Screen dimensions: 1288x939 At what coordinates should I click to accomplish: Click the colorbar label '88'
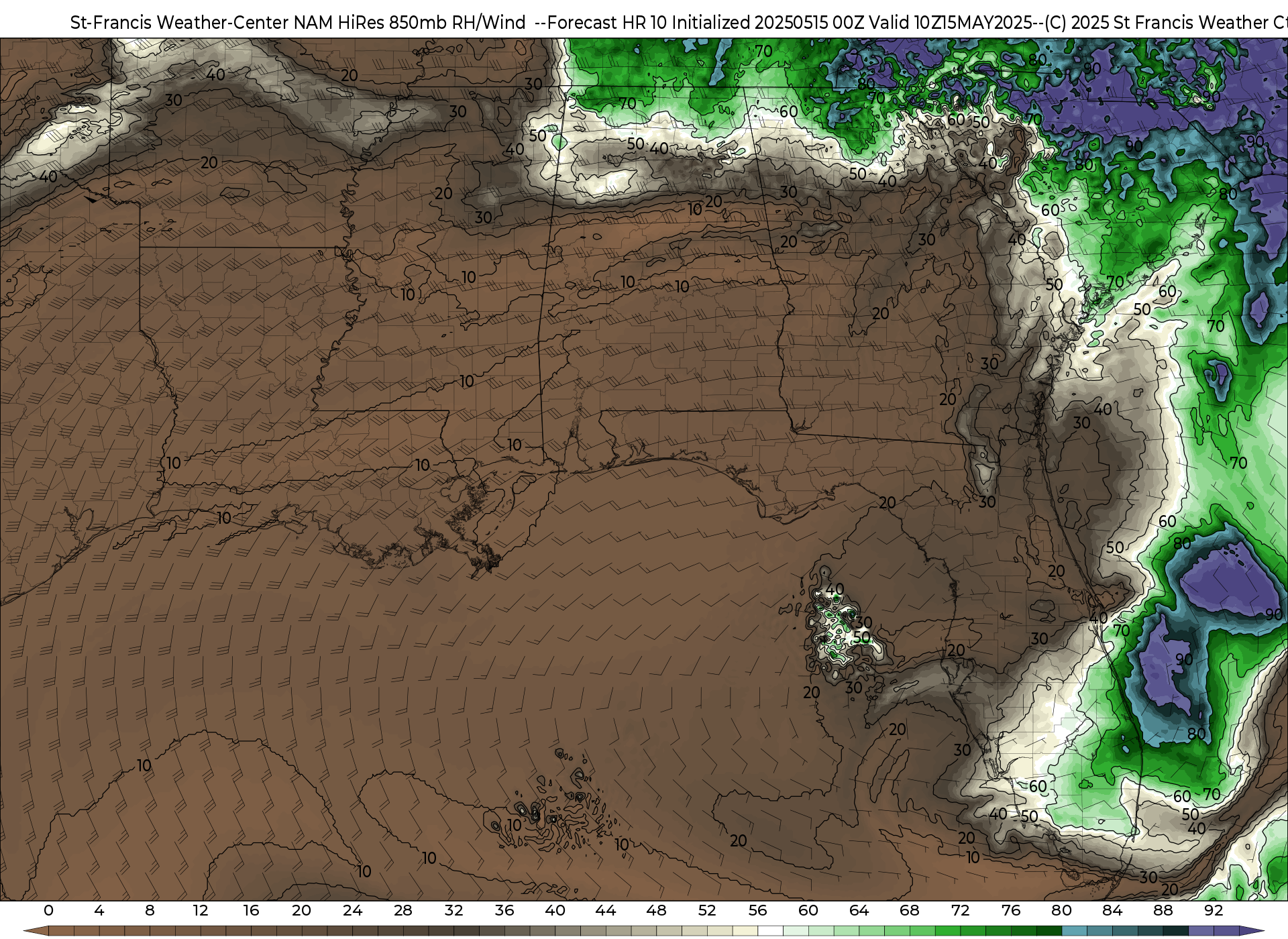pyautogui.click(x=1163, y=910)
